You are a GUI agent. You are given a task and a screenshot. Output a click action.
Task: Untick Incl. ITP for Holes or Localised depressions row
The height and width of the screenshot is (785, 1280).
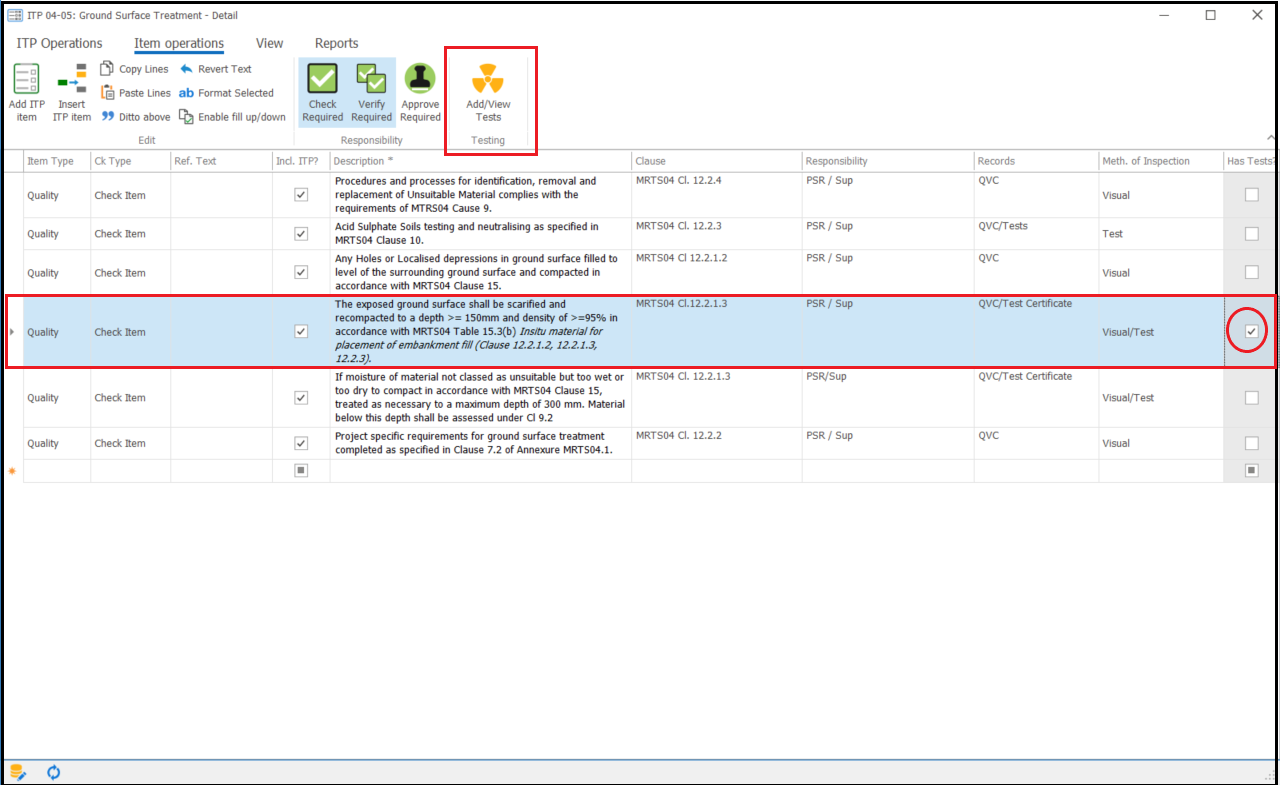[x=301, y=272]
